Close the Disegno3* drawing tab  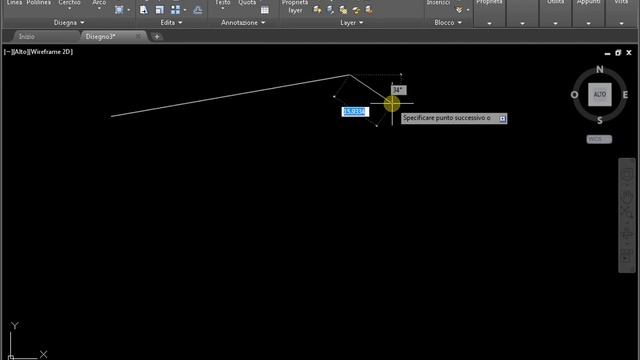[x=138, y=37]
